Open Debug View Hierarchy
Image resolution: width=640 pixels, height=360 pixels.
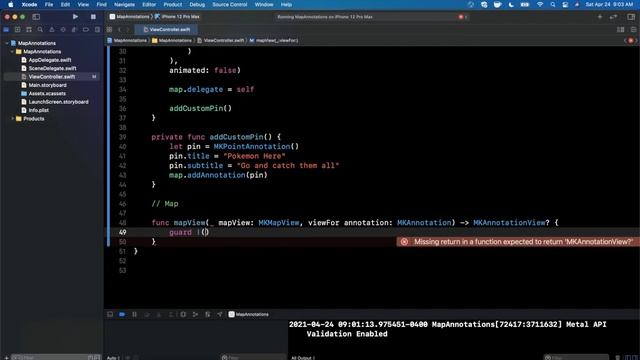point(183,314)
